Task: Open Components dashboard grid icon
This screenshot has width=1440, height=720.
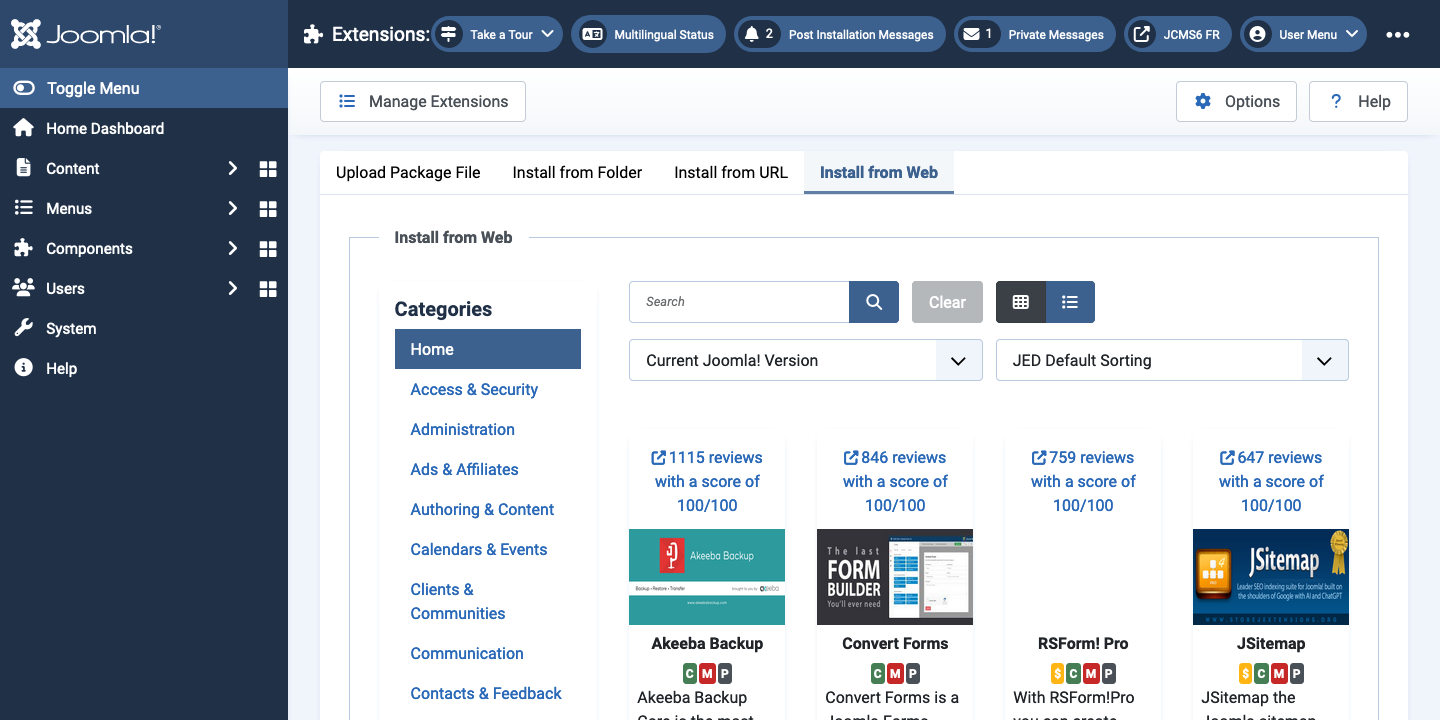Action: point(268,249)
